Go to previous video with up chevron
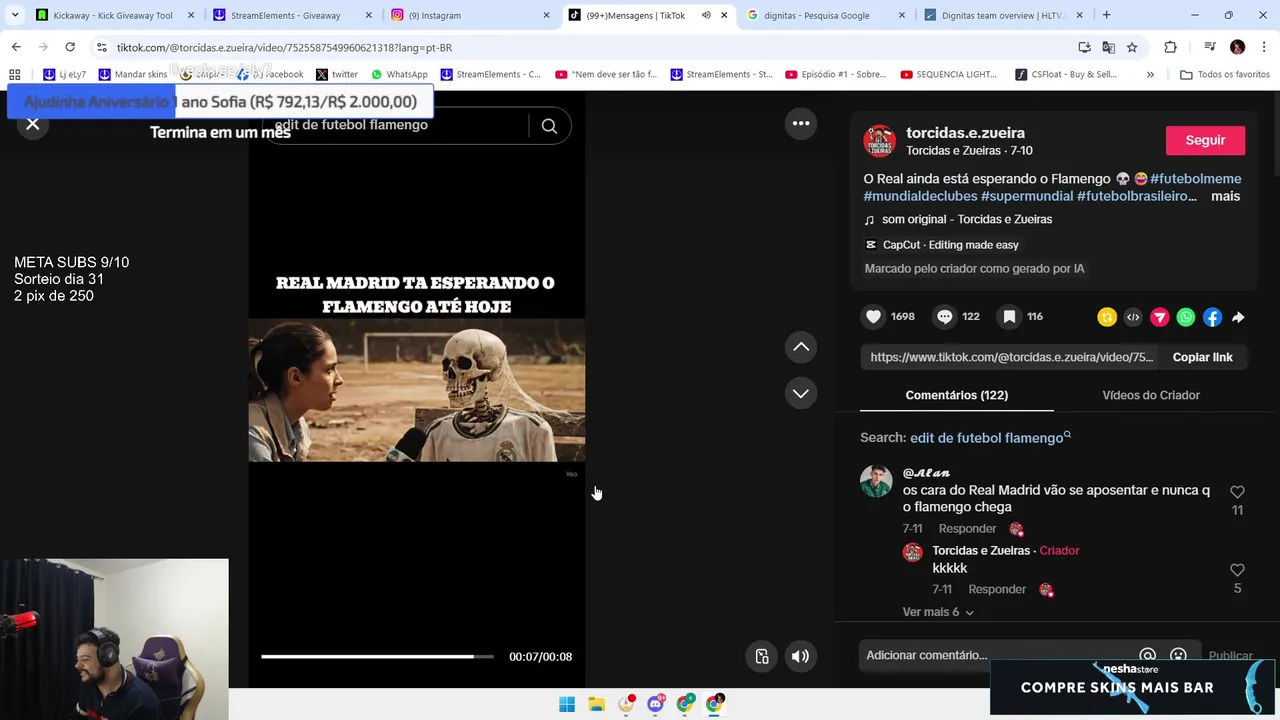 pyautogui.click(x=801, y=347)
